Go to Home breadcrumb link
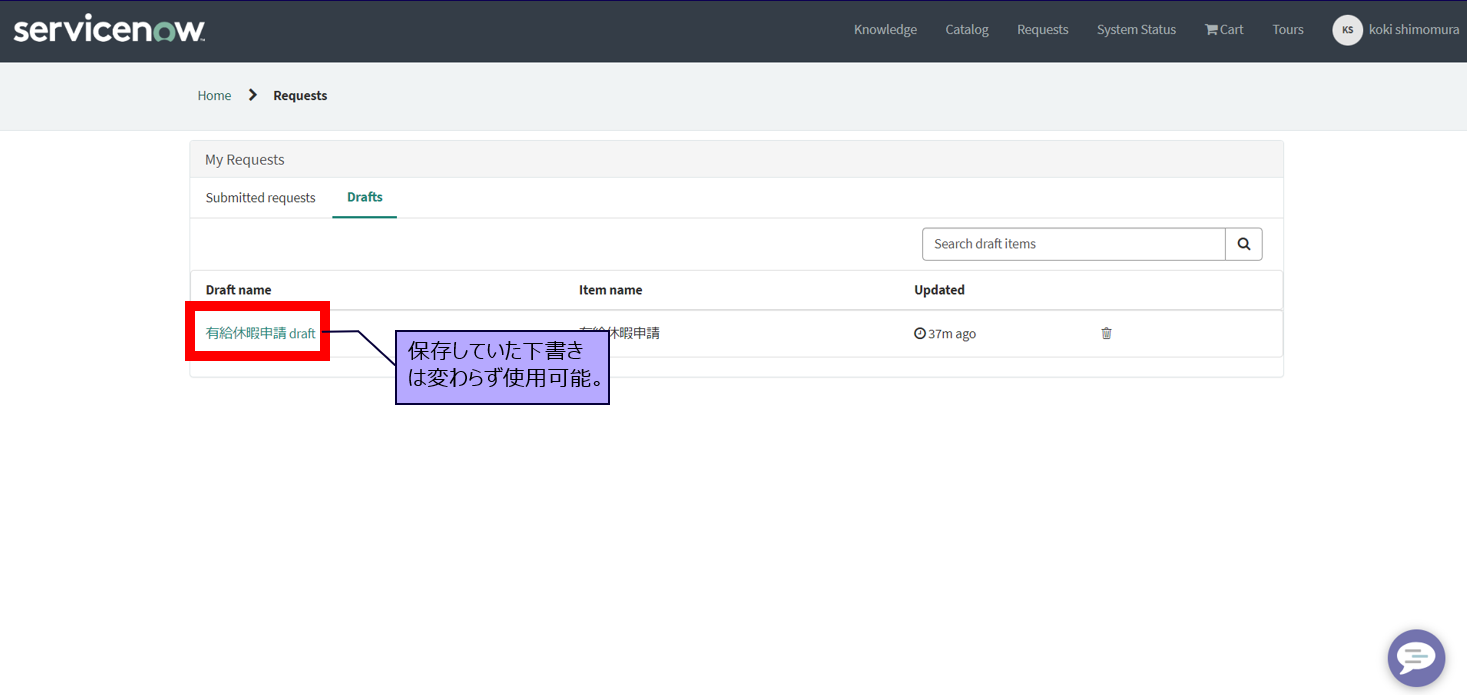 [x=214, y=96]
